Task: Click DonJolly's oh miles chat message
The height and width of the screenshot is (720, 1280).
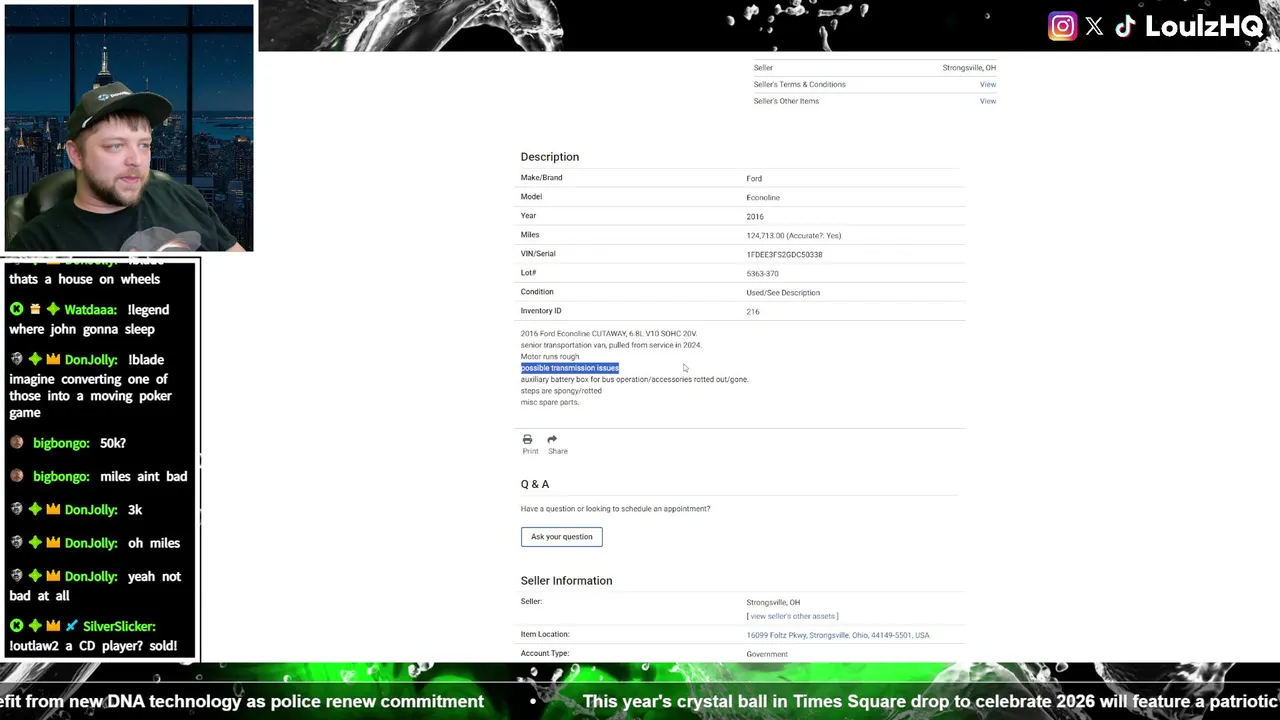Action: [154, 543]
